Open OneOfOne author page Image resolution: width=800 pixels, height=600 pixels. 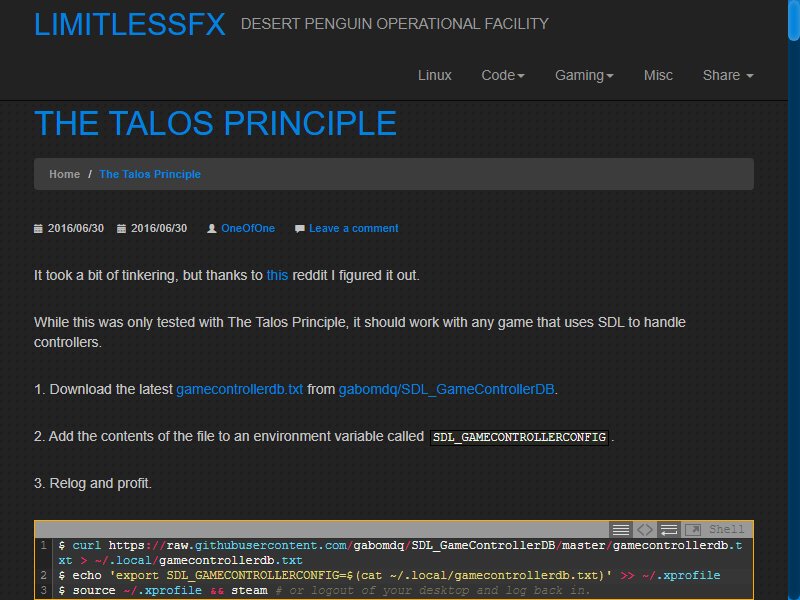click(x=248, y=229)
